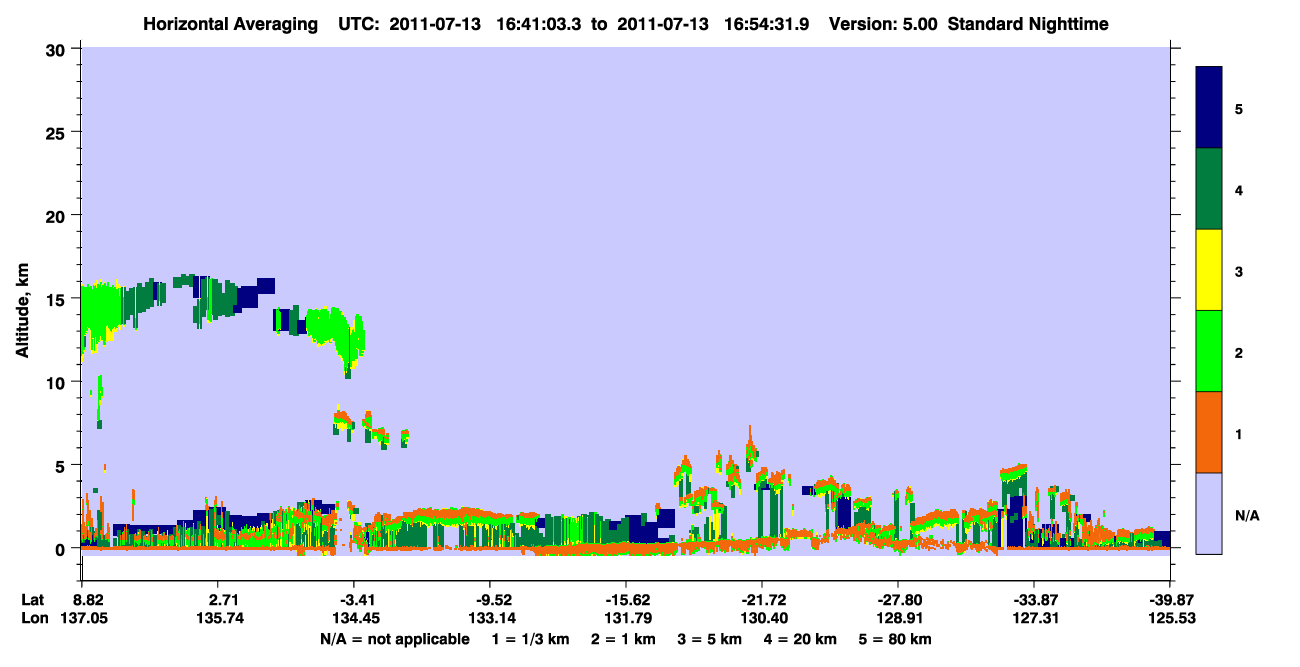Image resolution: width=1300 pixels, height=667 pixels.
Task: Click the 'Version: 5.00' text
Action: (x=883, y=23)
